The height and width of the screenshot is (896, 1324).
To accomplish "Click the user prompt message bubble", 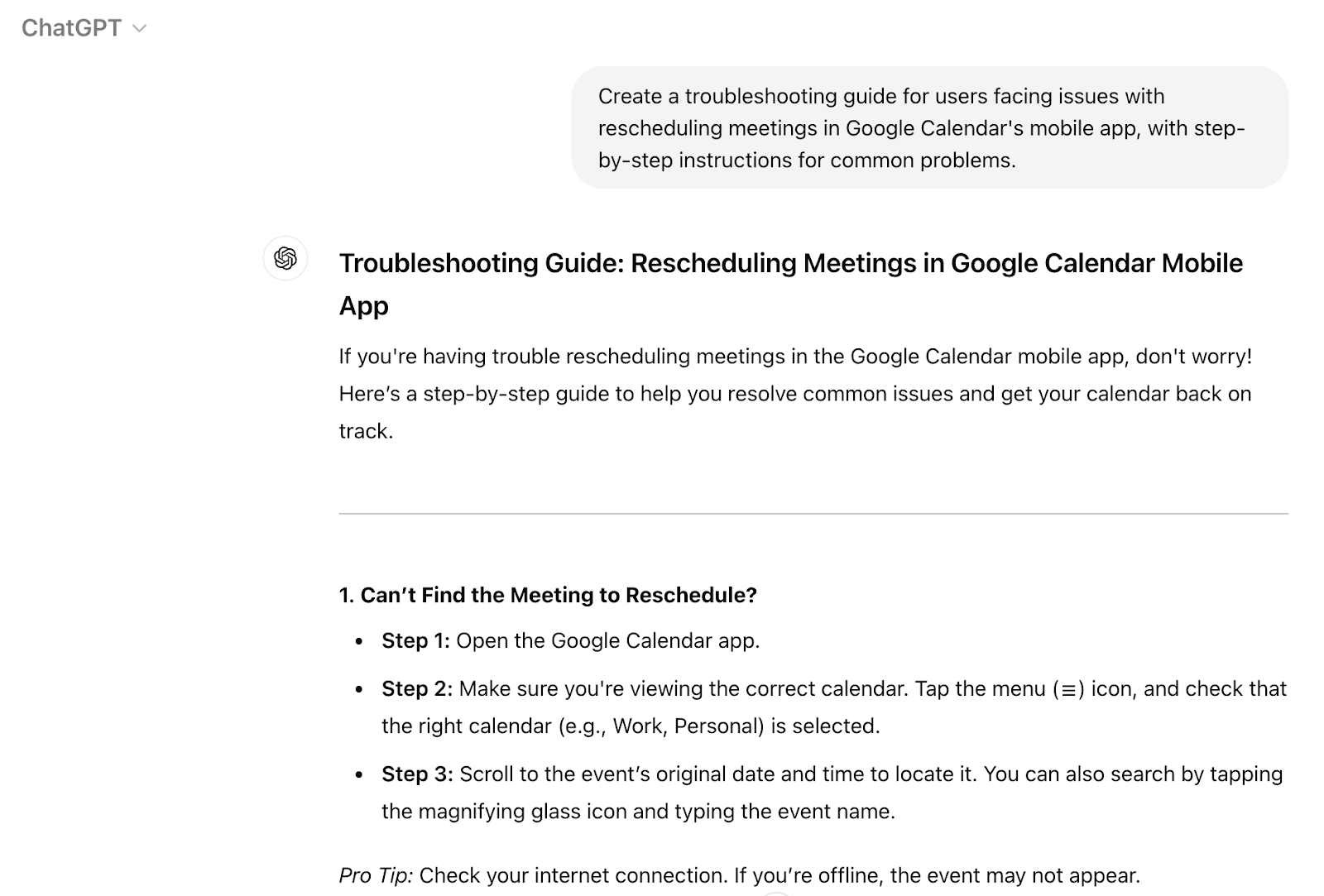I will click(929, 127).
